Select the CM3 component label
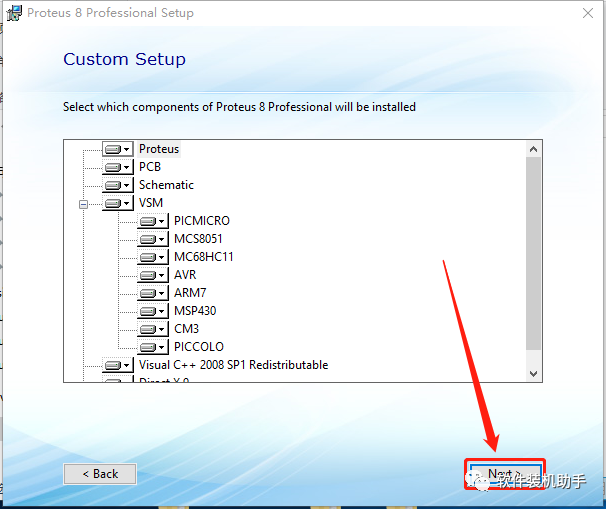This screenshot has height=509, width=606. click(186, 329)
